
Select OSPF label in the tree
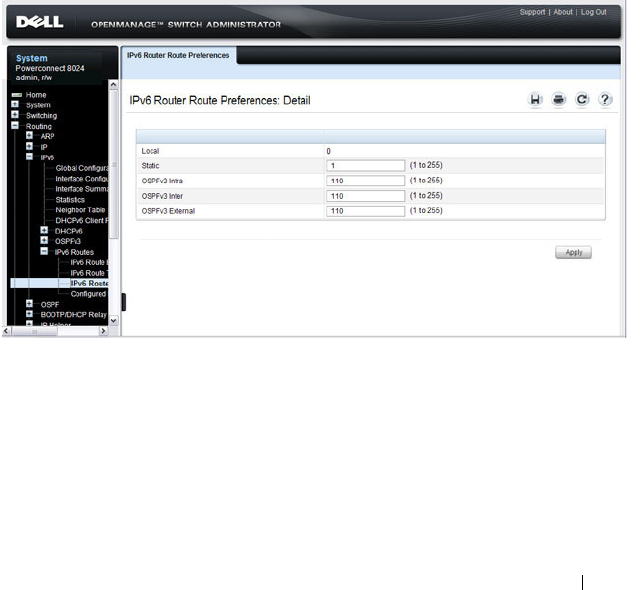pyautogui.click(x=49, y=305)
